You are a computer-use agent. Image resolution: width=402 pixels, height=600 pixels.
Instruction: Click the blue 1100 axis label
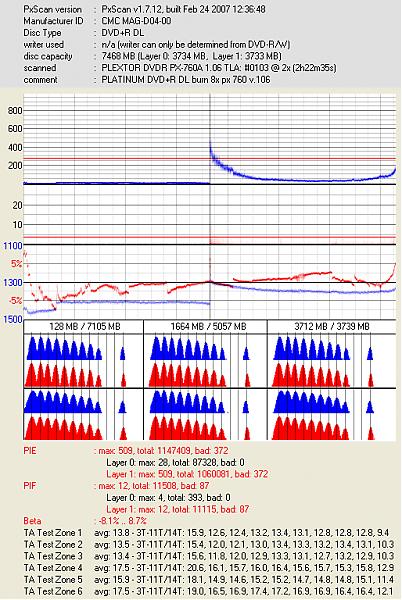(x=13, y=246)
